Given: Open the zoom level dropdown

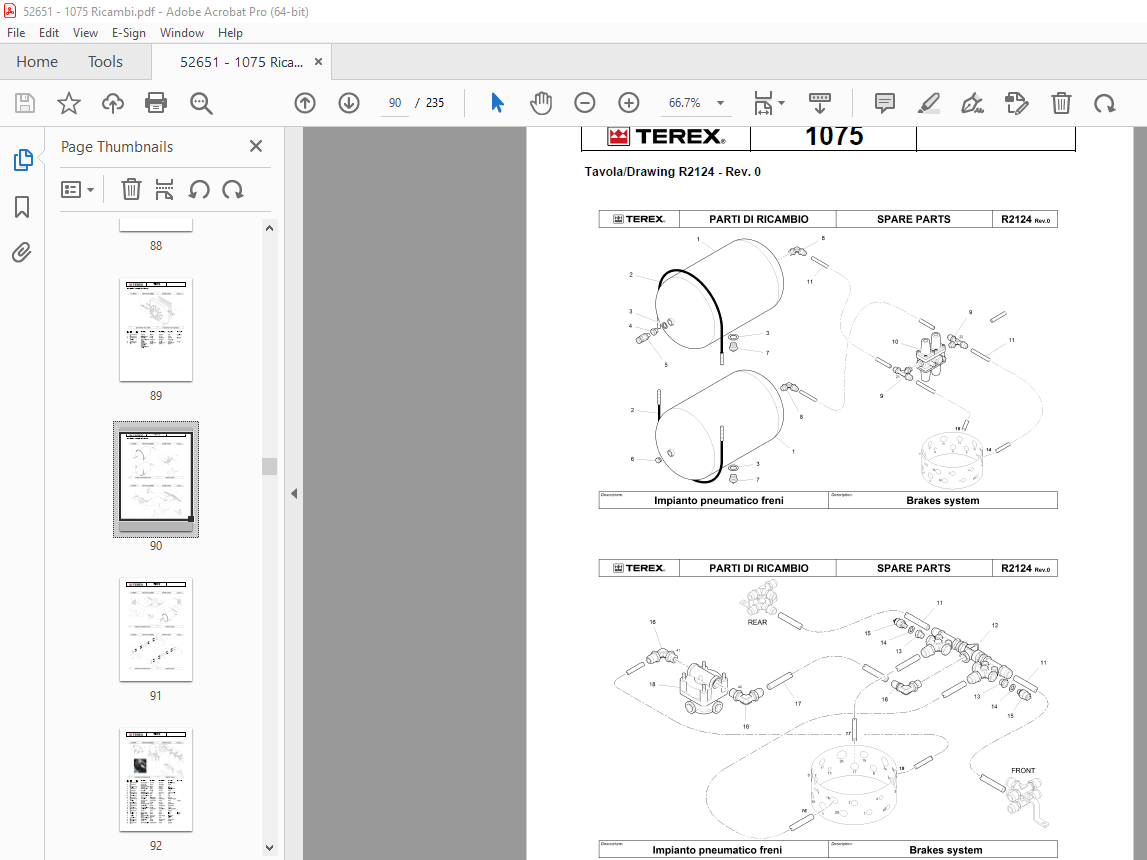Looking at the screenshot, I should point(721,103).
